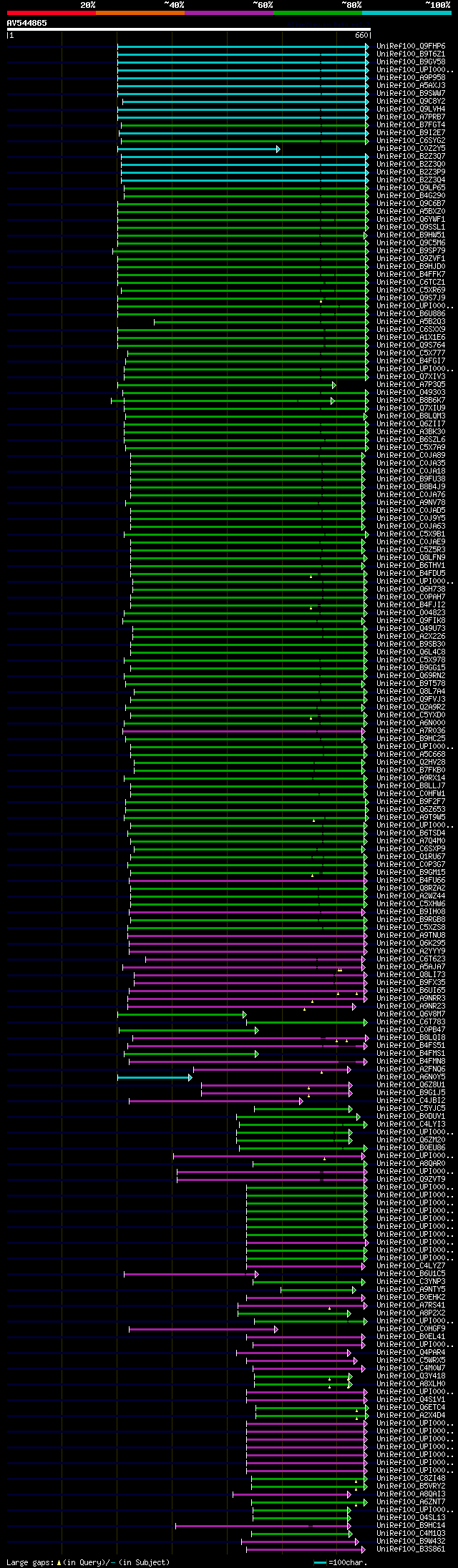Click UniRef100_C6SYG2 label
Image resolution: width=458 pixels, height=1568 pixels.
click(411, 141)
